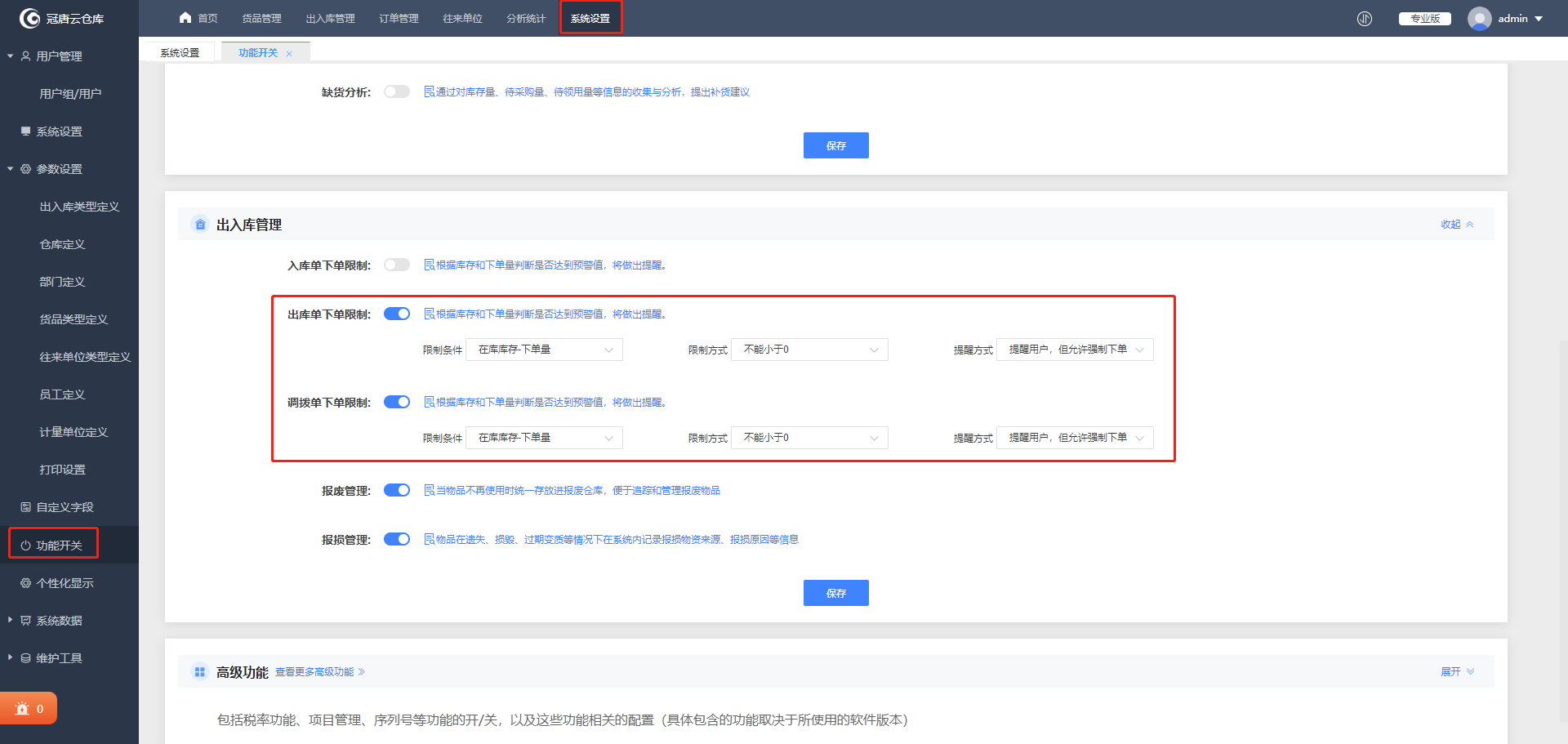Open the admin account dropdown arrow

click(x=1539, y=19)
